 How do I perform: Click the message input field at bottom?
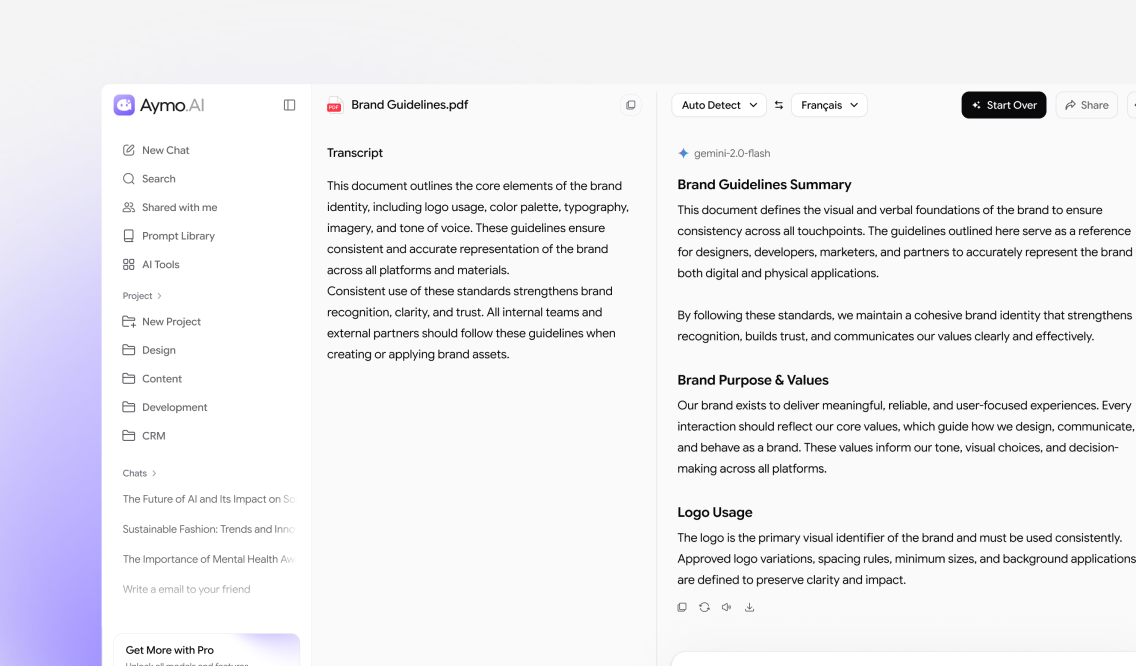click(903, 659)
